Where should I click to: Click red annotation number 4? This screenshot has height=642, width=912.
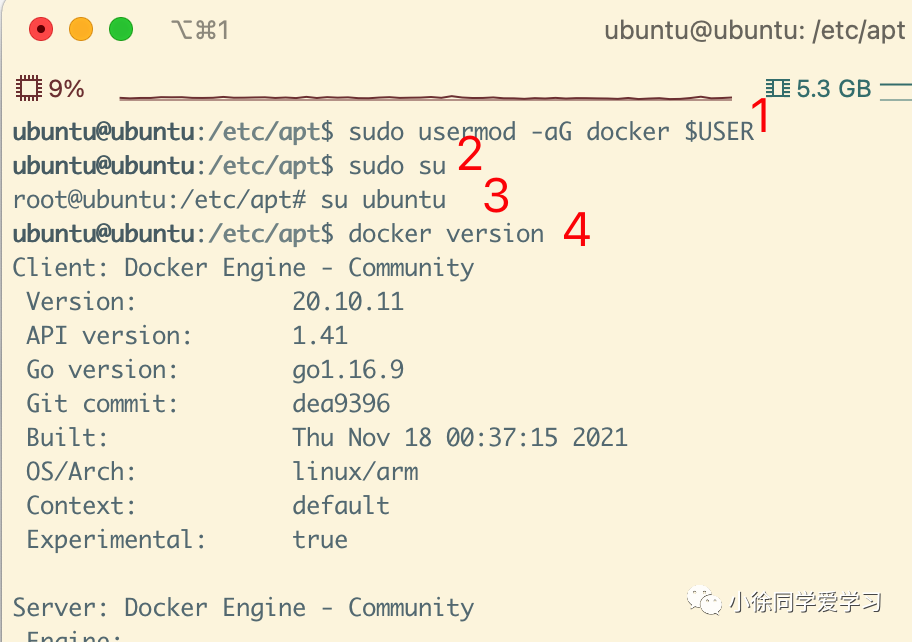pyautogui.click(x=576, y=232)
